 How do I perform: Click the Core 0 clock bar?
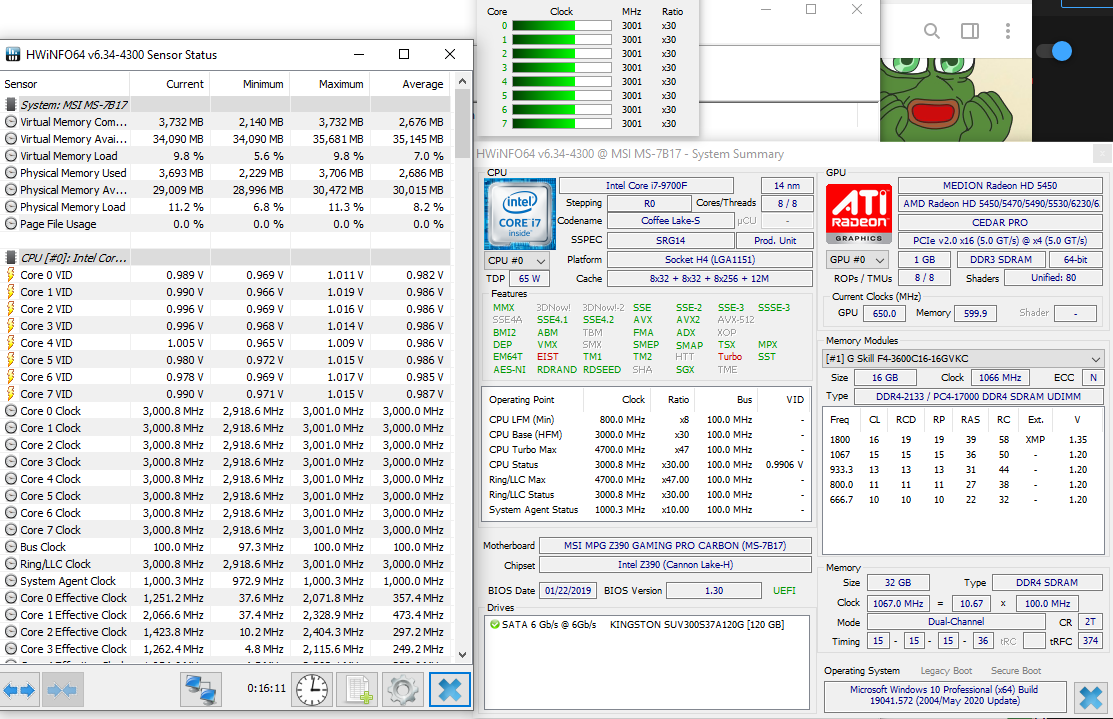tap(561, 26)
